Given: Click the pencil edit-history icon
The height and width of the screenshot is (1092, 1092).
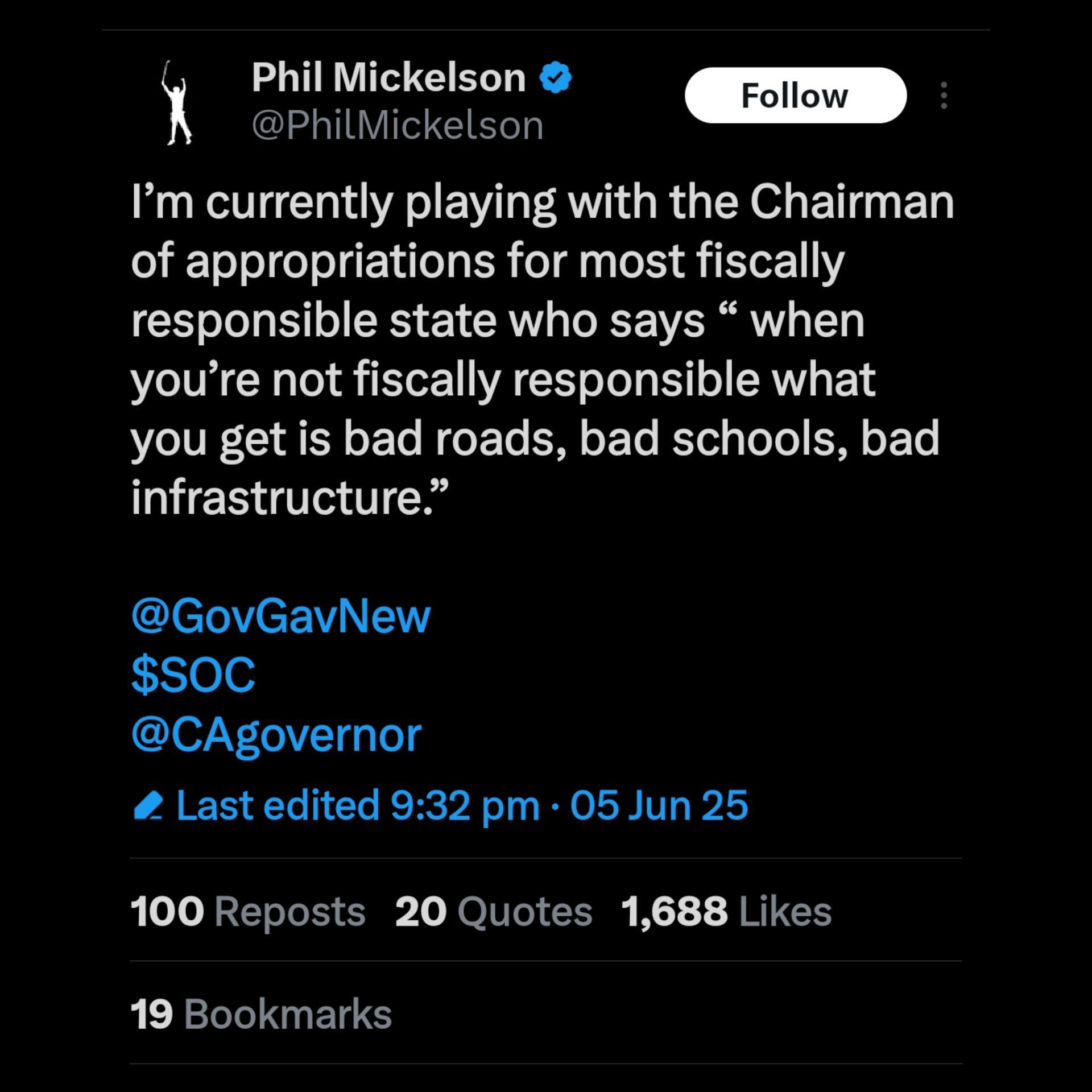Looking at the screenshot, I should pos(148,807).
